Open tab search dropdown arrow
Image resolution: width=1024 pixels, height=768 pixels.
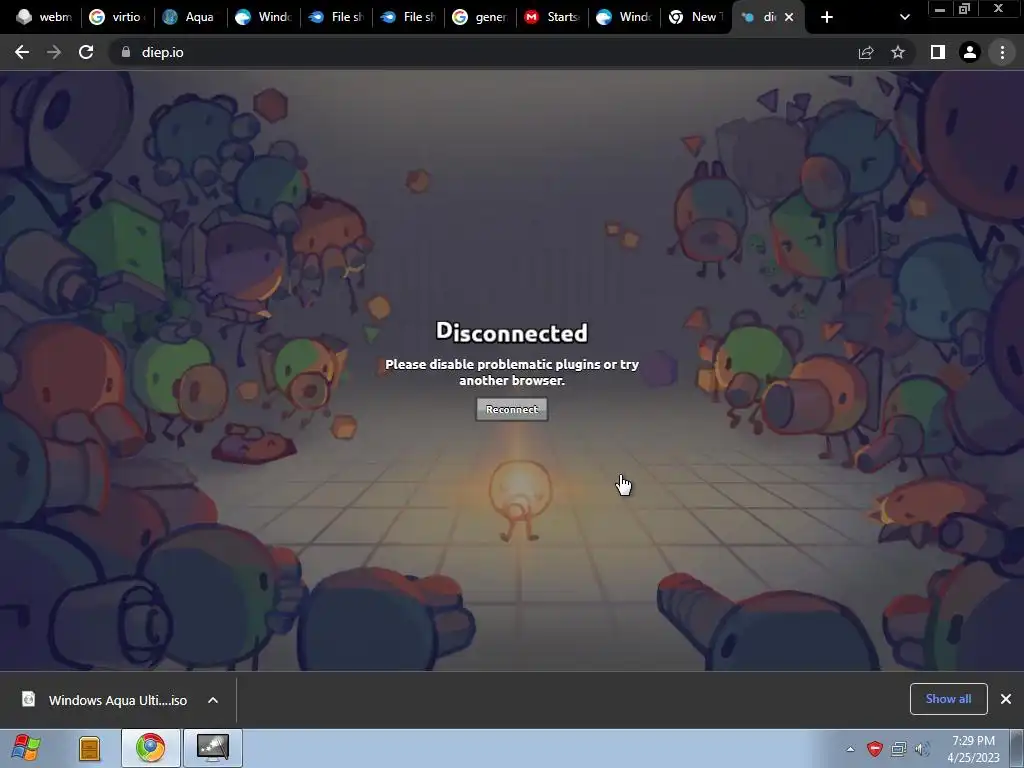pos(904,17)
